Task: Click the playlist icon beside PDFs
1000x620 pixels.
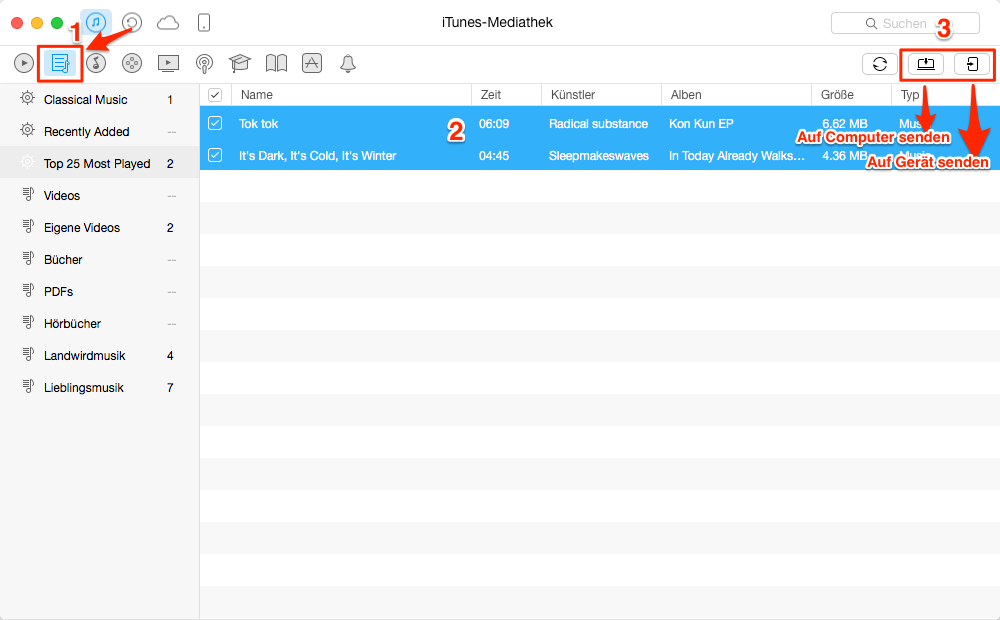Action: click(x=28, y=290)
